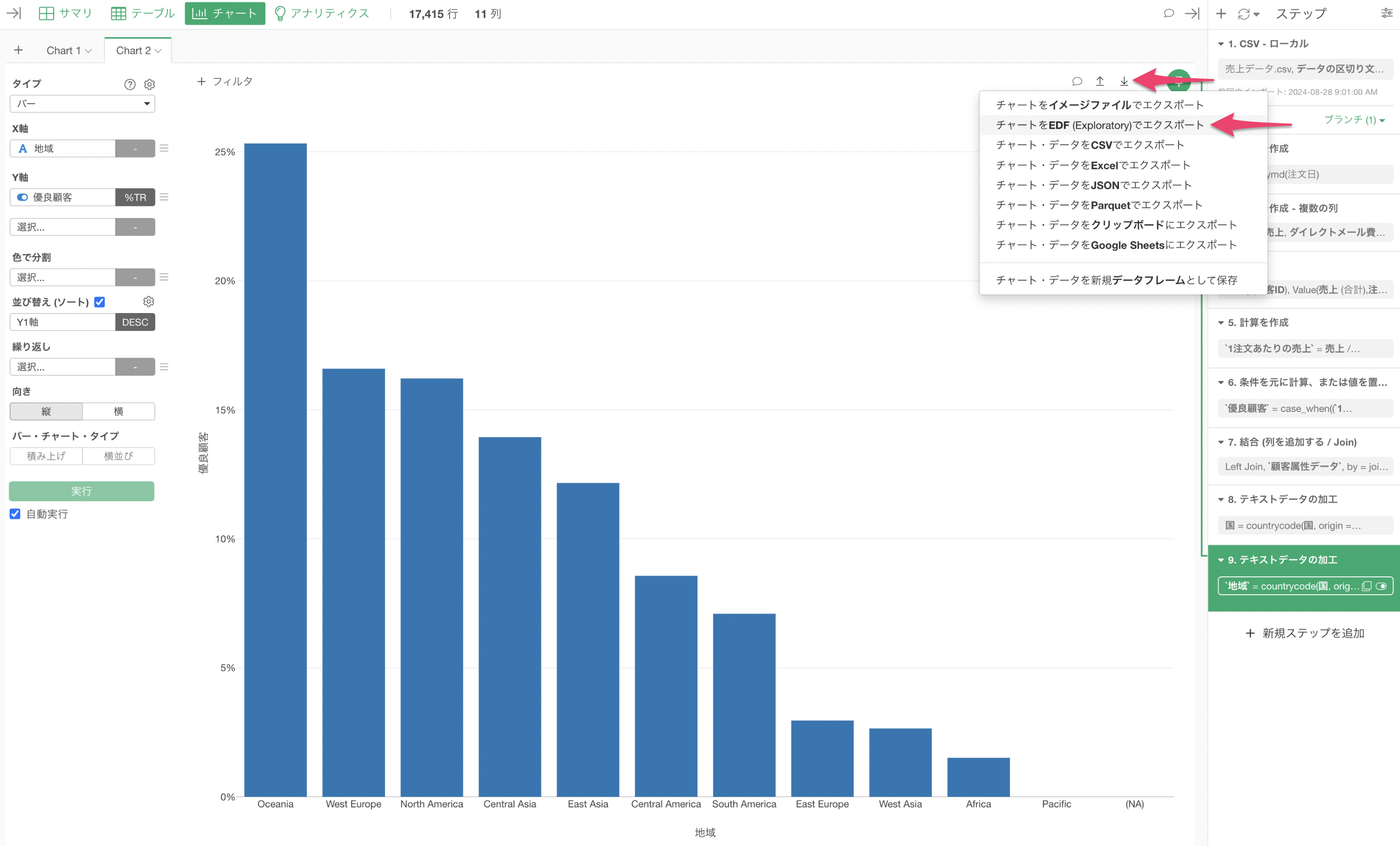
Task: Select X axis column 地域 field
Action: point(63,148)
